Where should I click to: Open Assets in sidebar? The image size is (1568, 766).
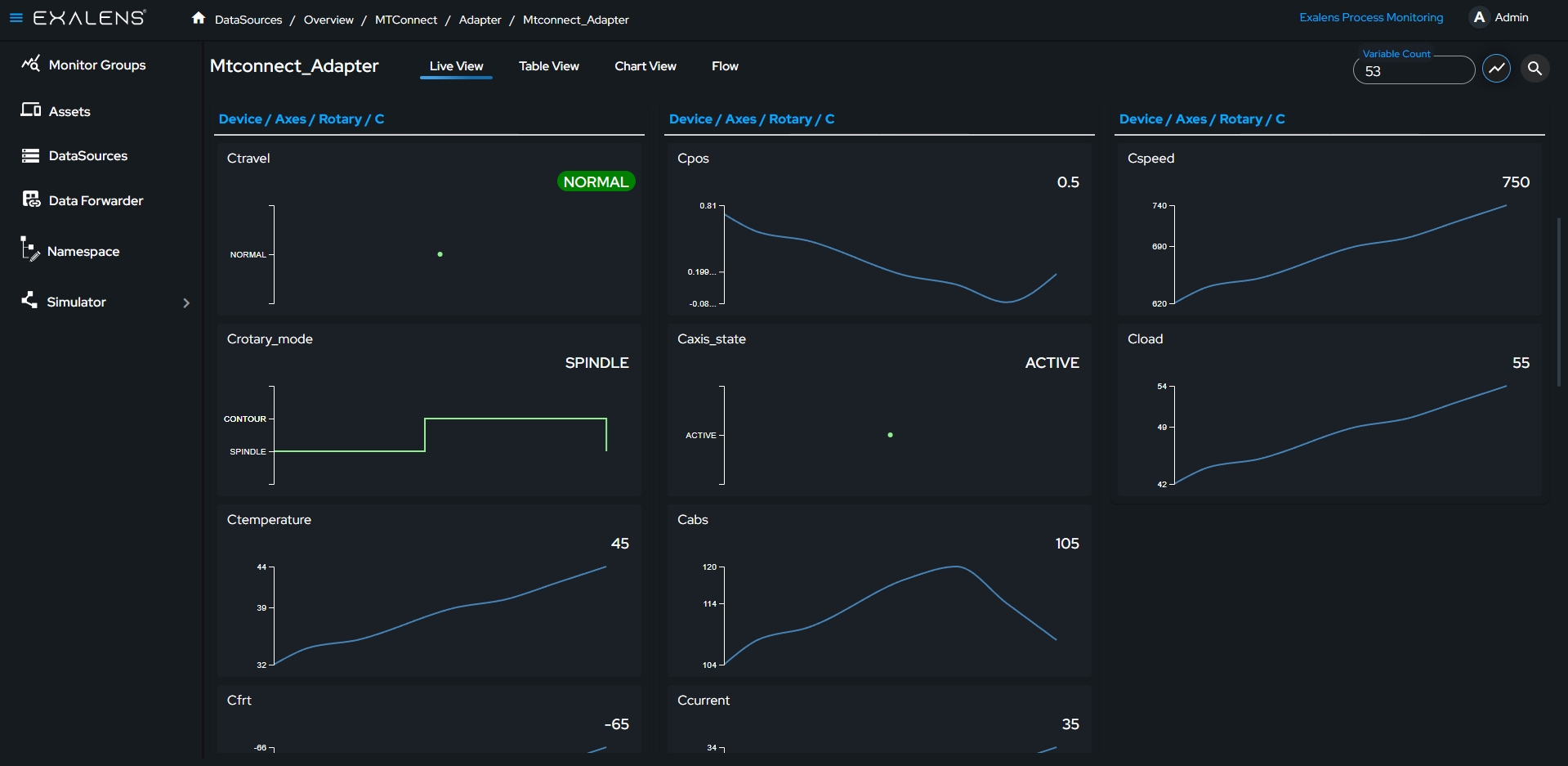coord(69,111)
